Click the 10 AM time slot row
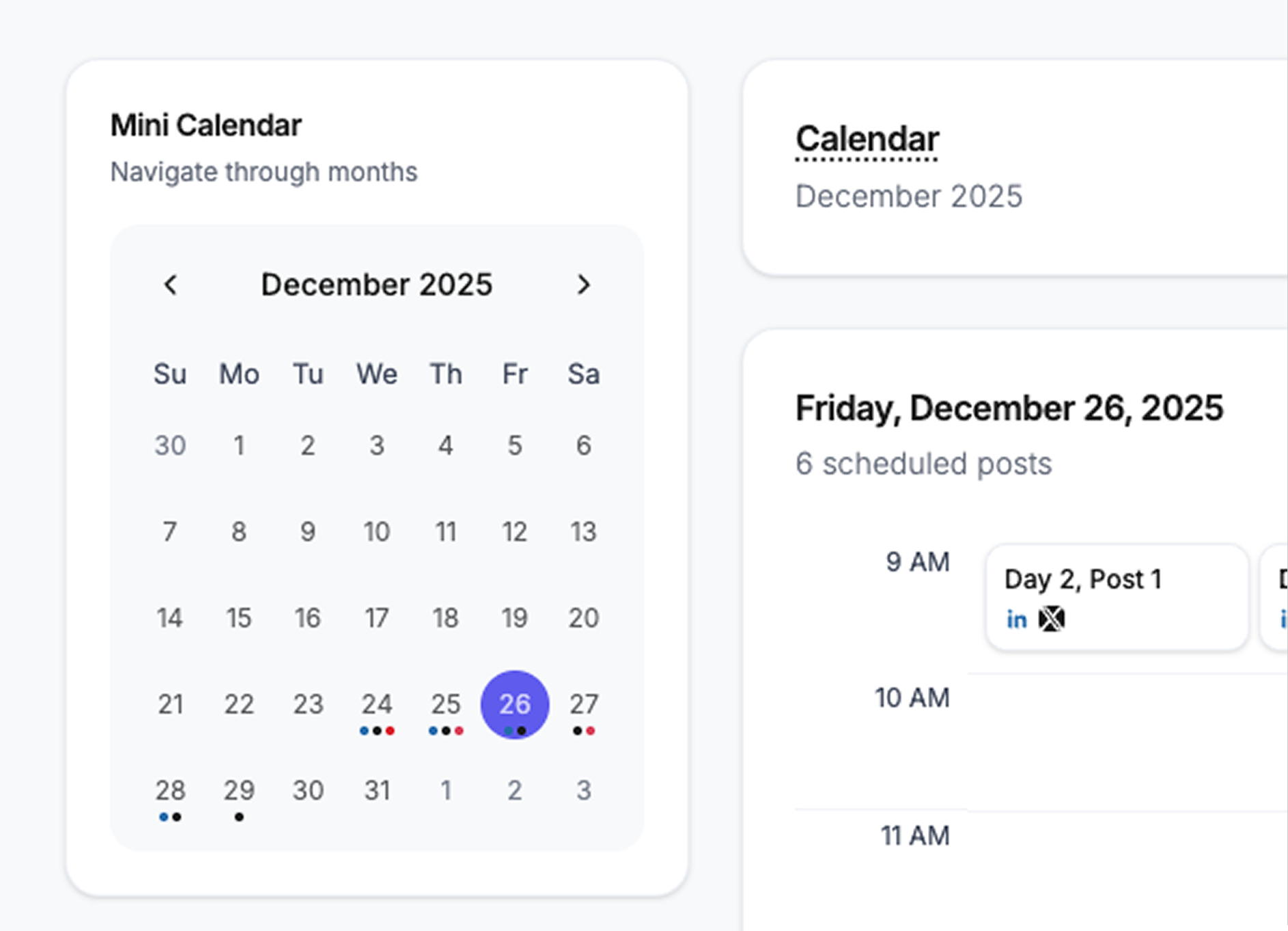Screen dimensions: 1288x931 [1127, 741]
